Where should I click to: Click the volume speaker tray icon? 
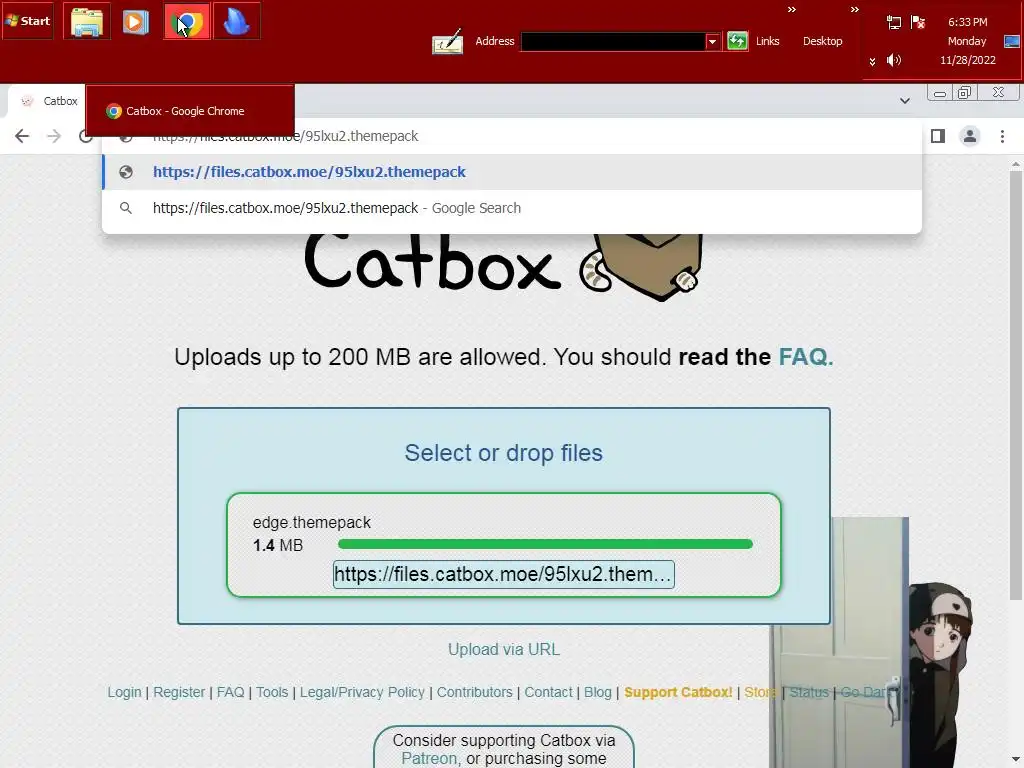894,60
